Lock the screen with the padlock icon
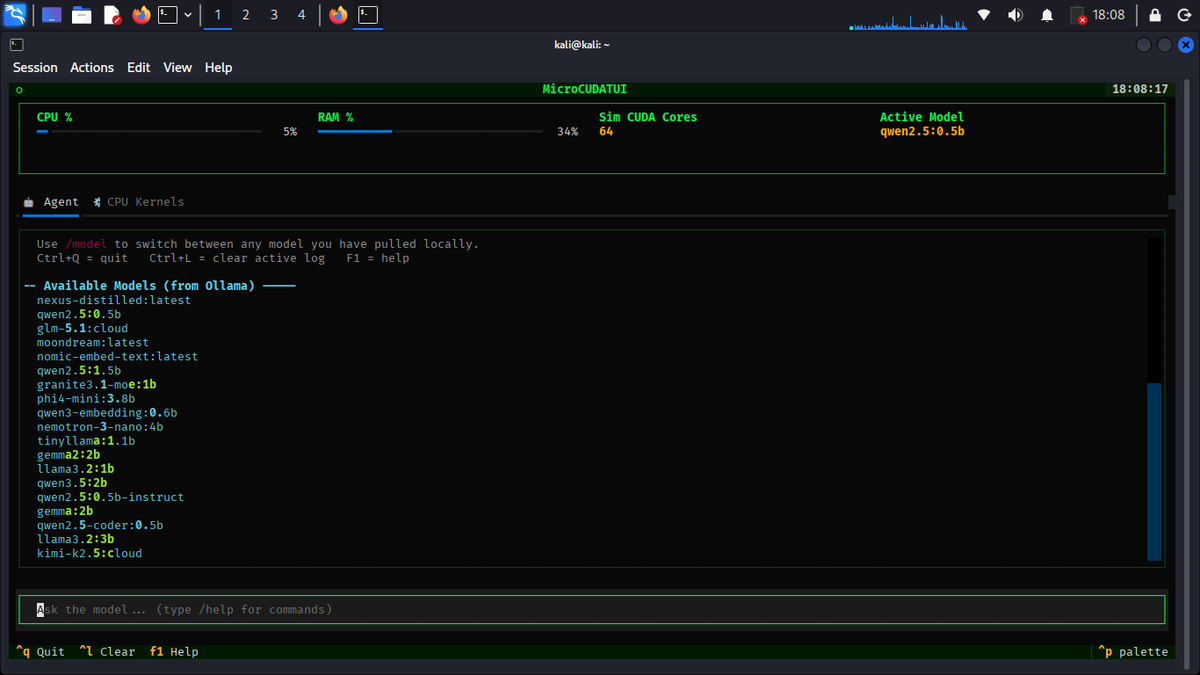Image resolution: width=1200 pixels, height=675 pixels. [1155, 15]
